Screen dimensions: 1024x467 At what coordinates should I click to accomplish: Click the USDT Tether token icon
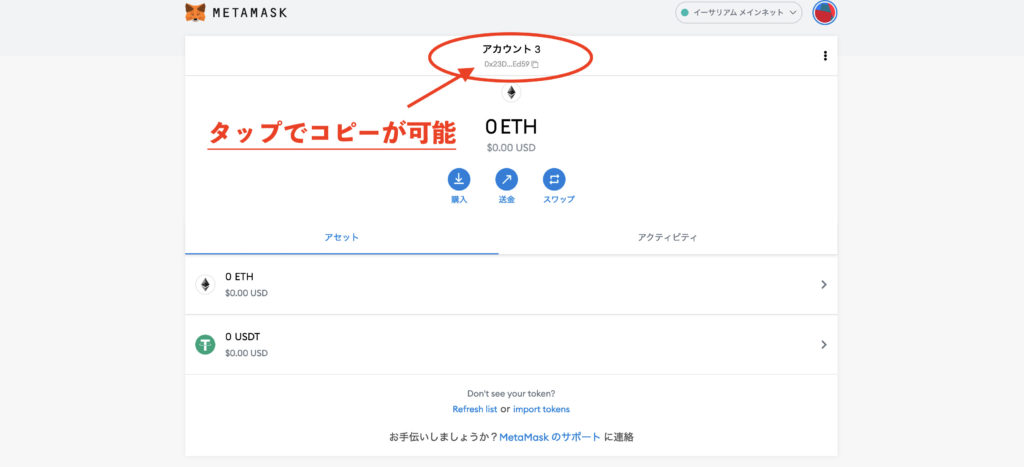205,345
